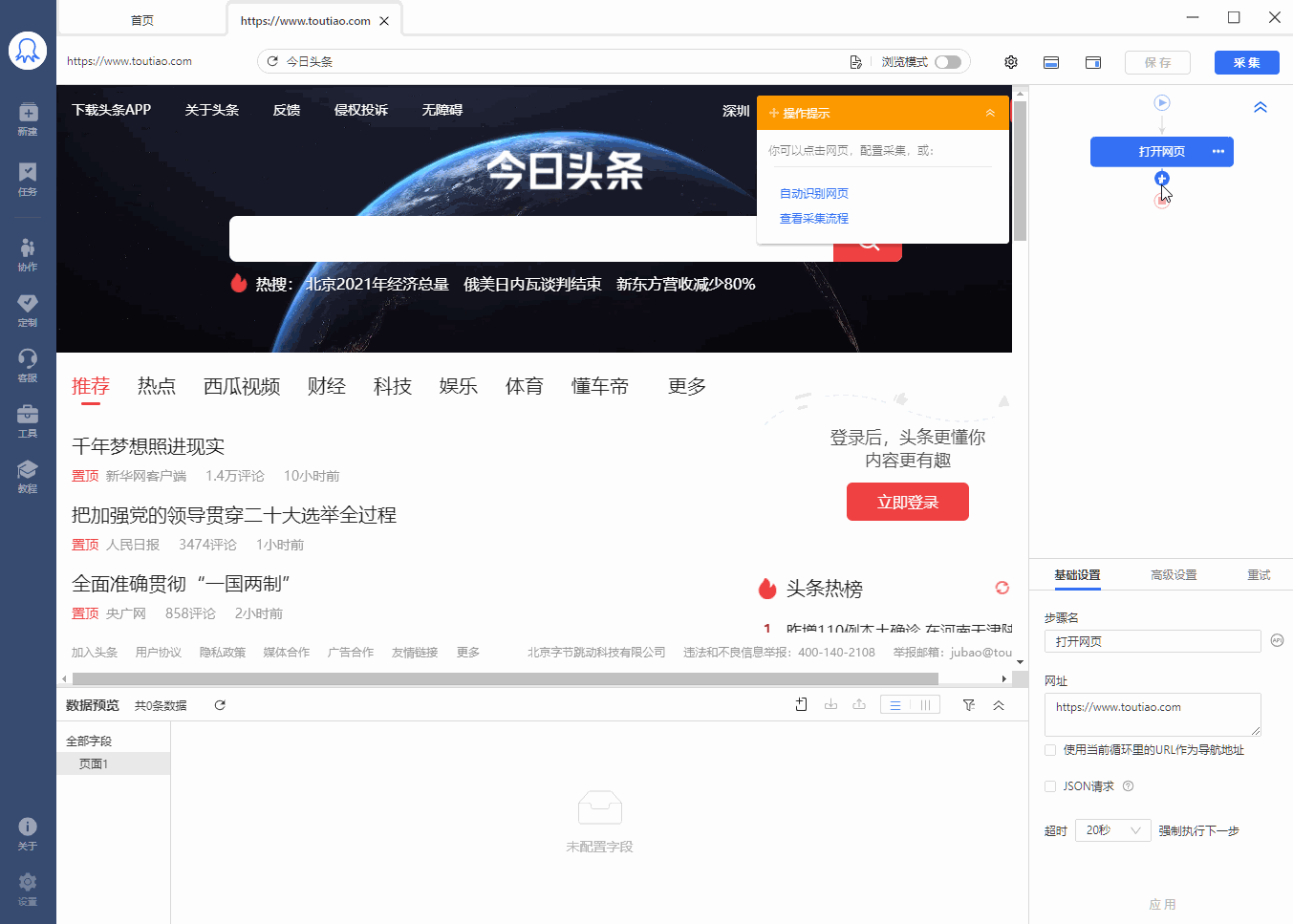Screen dimensions: 1293x924
Task: Click the 查看采集流程 link
Action: point(814,218)
